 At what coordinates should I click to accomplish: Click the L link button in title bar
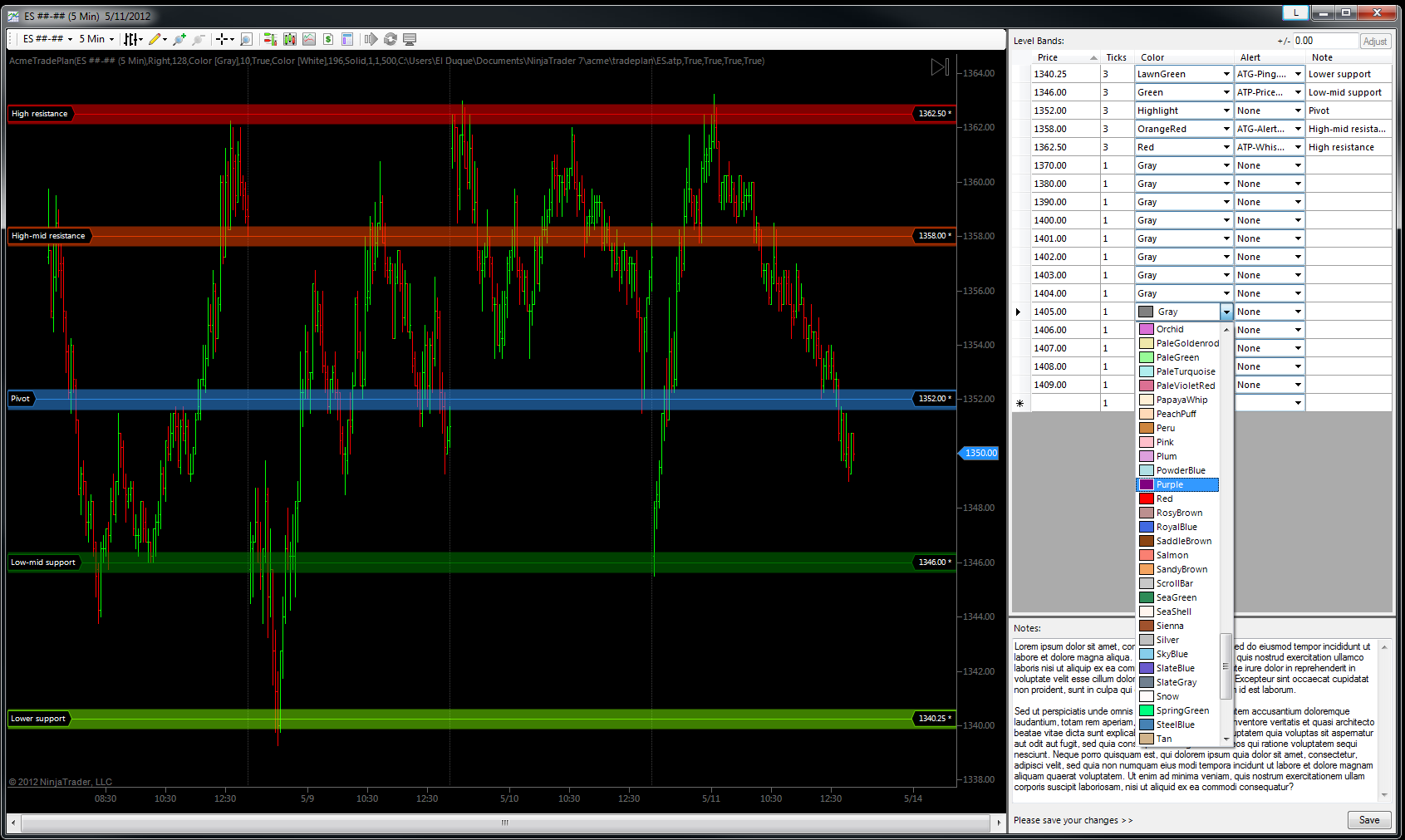1295,12
